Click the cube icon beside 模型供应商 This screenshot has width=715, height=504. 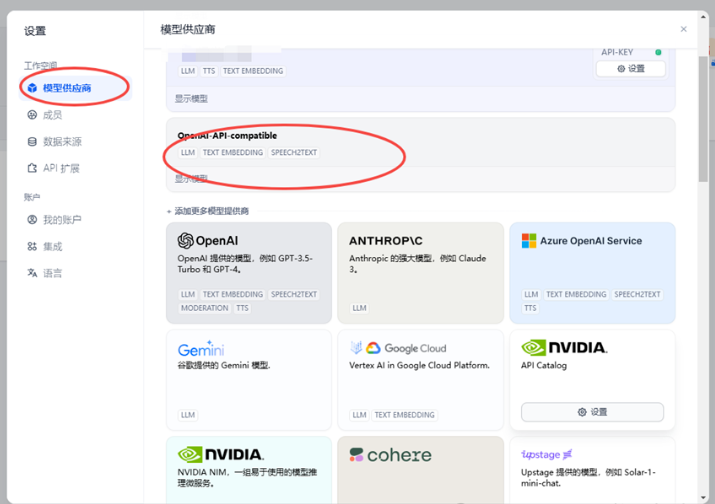coord(32,88)
